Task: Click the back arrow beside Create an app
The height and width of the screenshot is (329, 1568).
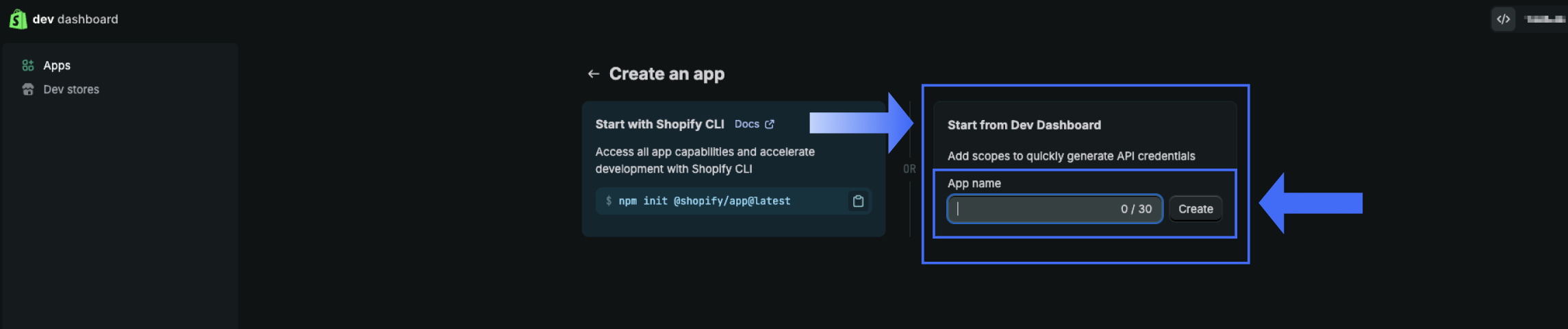Action: coord(594,74)
